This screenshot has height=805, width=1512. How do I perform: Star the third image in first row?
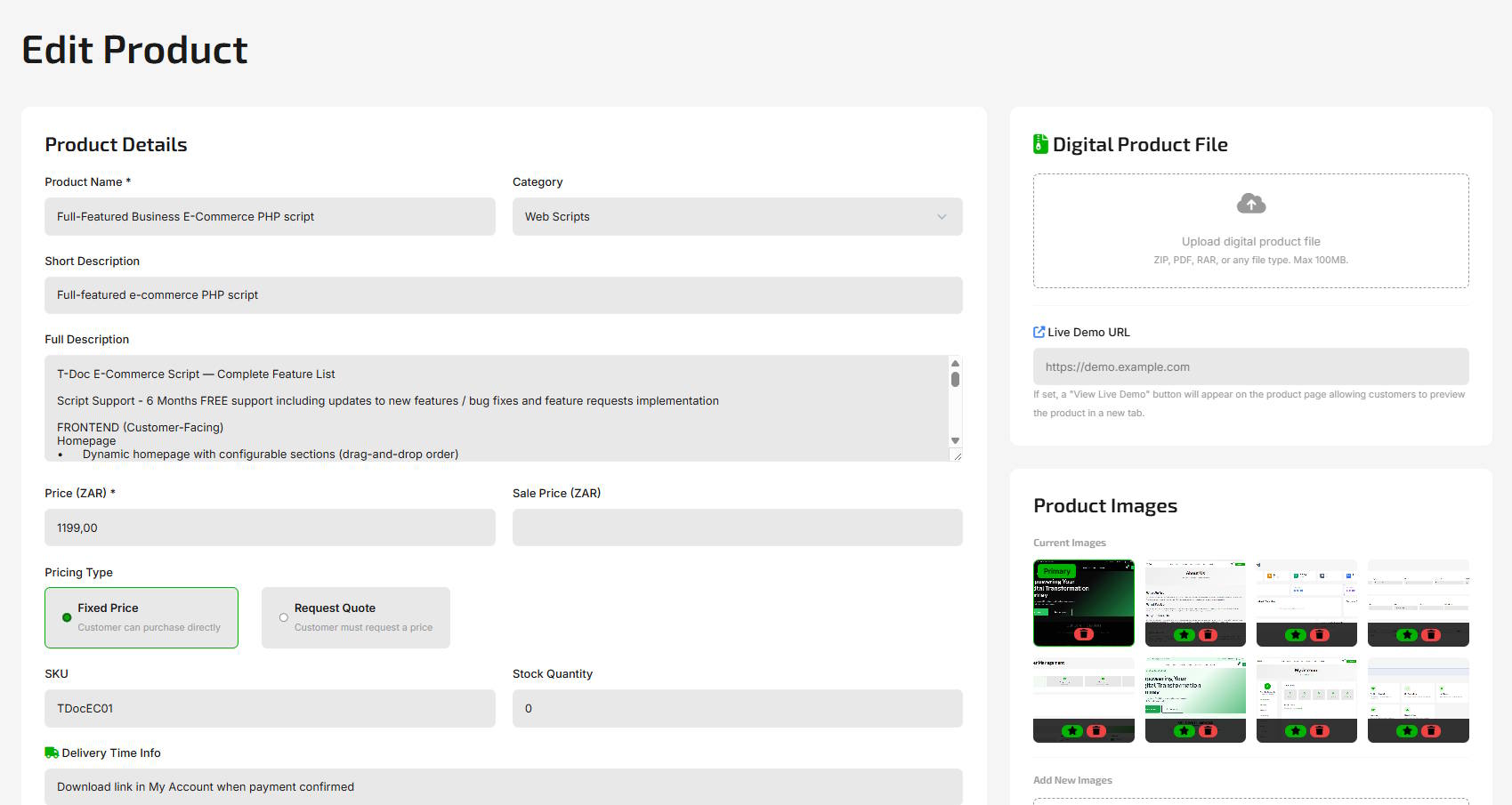[1296, 635]
